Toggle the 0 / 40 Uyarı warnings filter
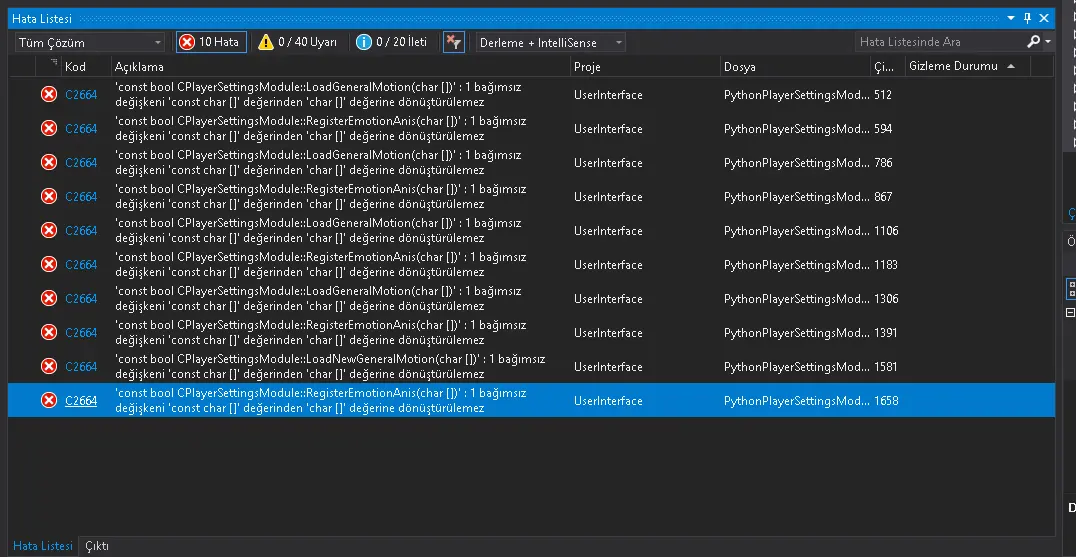This screenshot has height=557, width=1076. point(297,42)
